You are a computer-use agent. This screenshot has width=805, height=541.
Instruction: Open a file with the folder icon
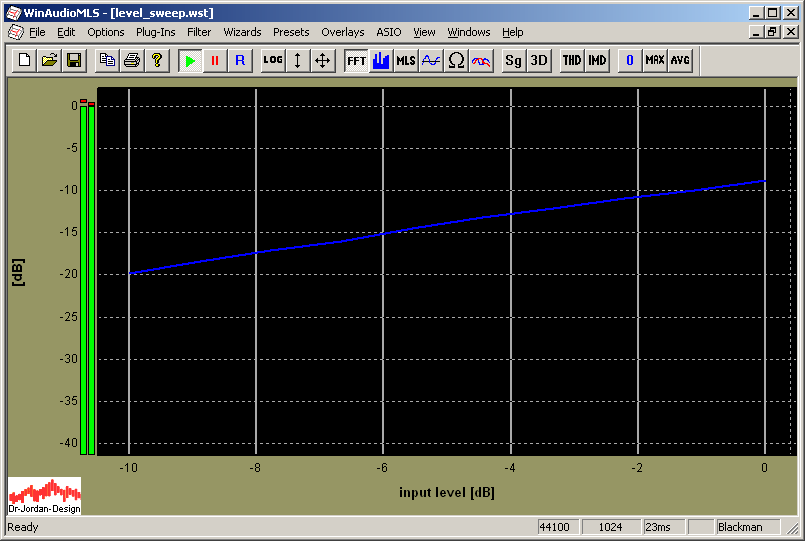click(x=49, y=60)
